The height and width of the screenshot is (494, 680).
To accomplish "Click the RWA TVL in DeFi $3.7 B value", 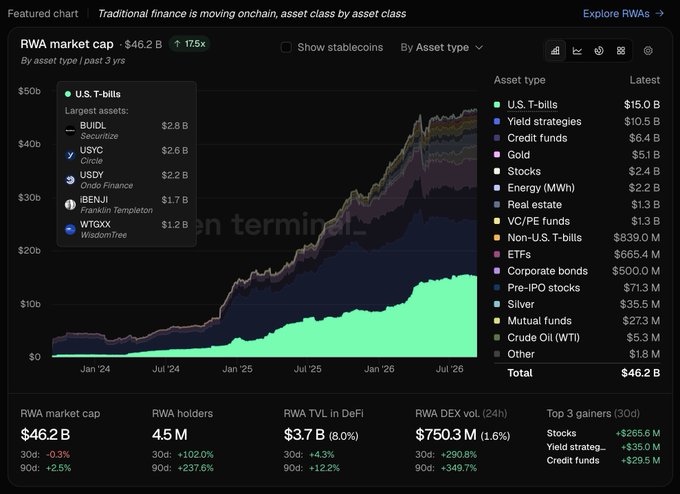I will point(304,435).
